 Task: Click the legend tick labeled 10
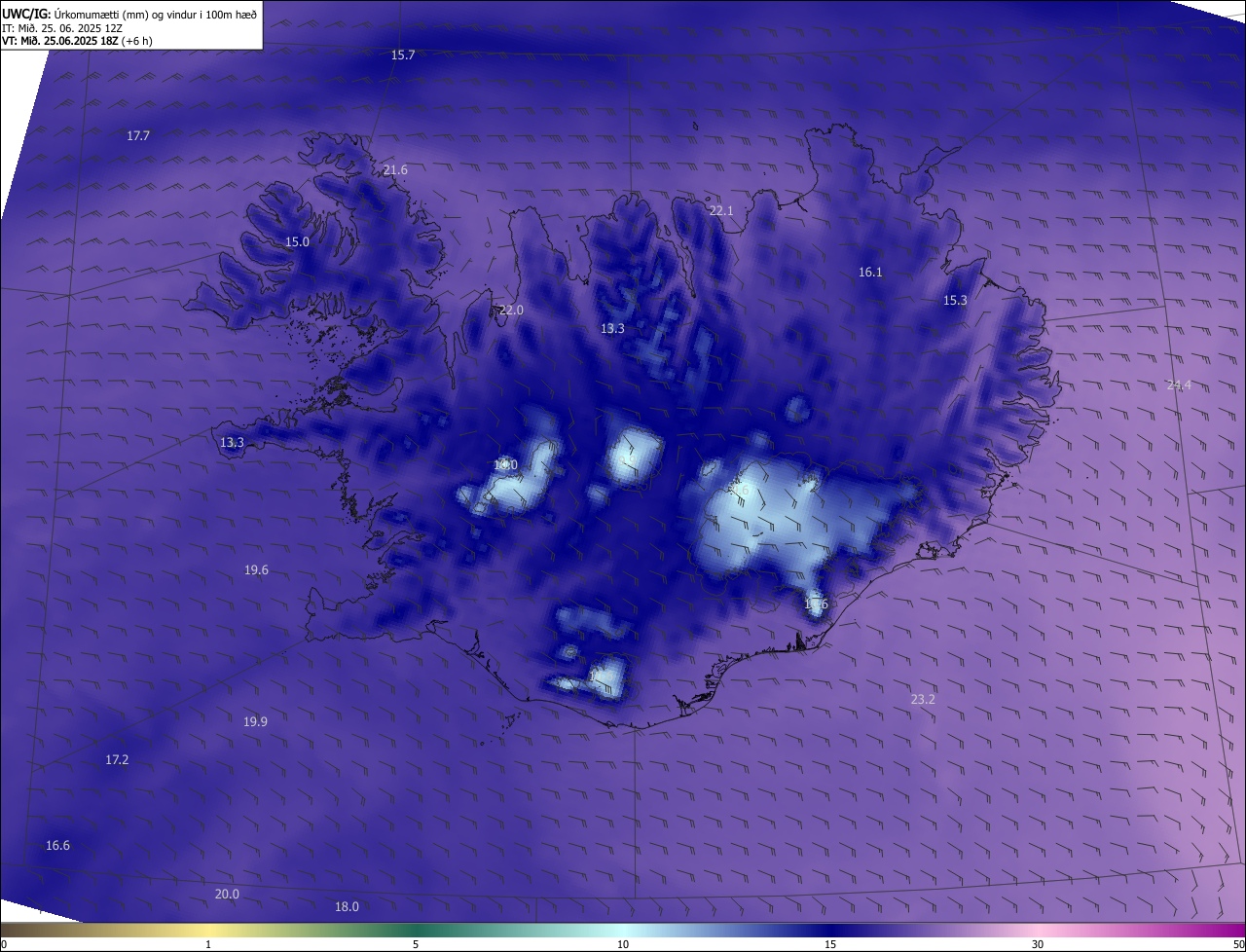623,944
